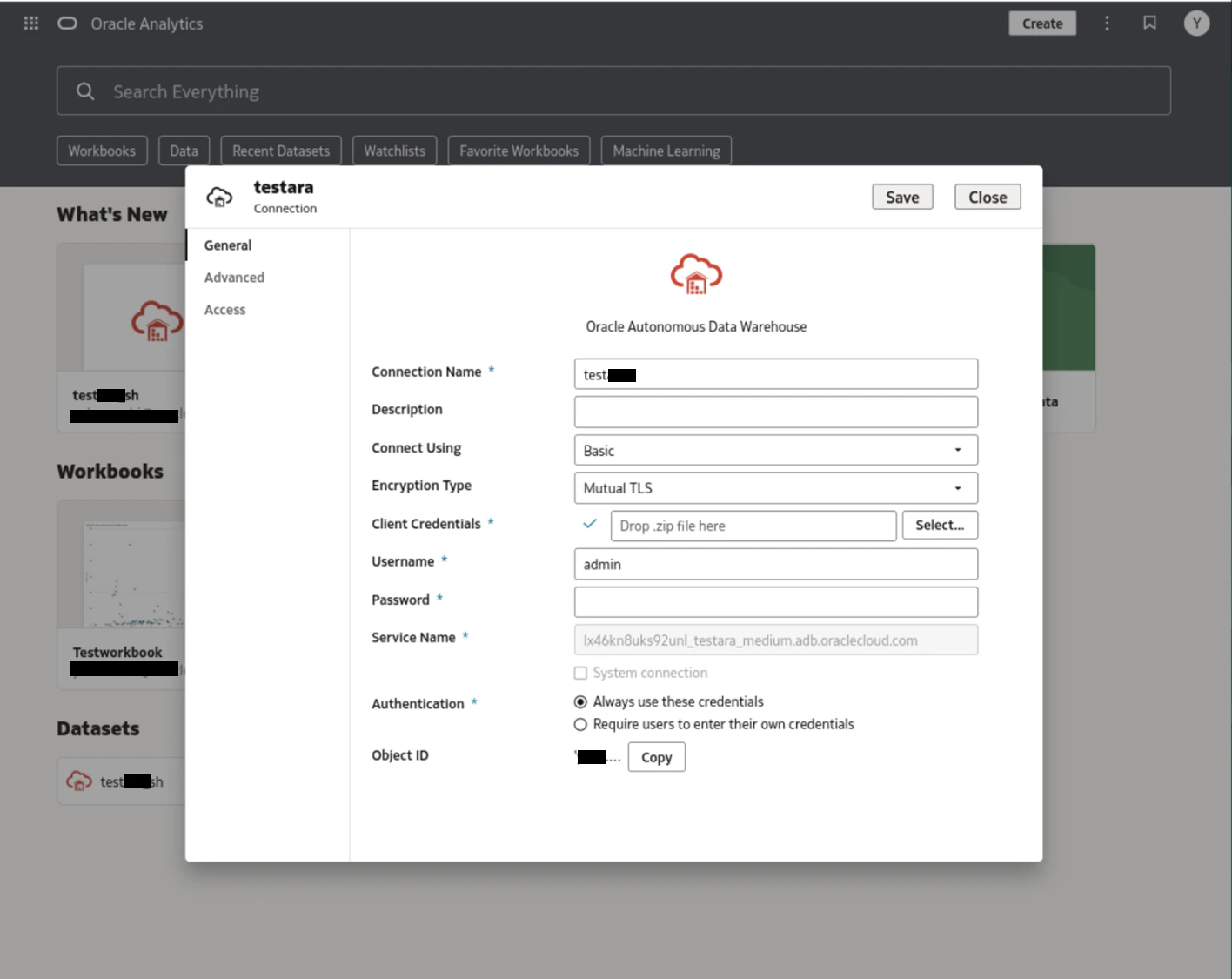Filter by Favorite Workbooks chip
This screenshot has height=979, width=1232.
(519, 151)
